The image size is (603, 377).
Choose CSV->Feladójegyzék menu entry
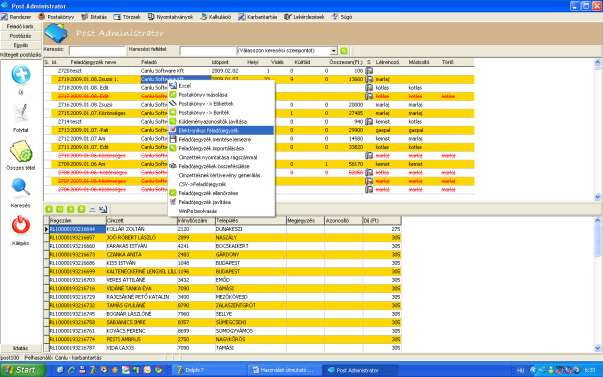pos(221,184)
